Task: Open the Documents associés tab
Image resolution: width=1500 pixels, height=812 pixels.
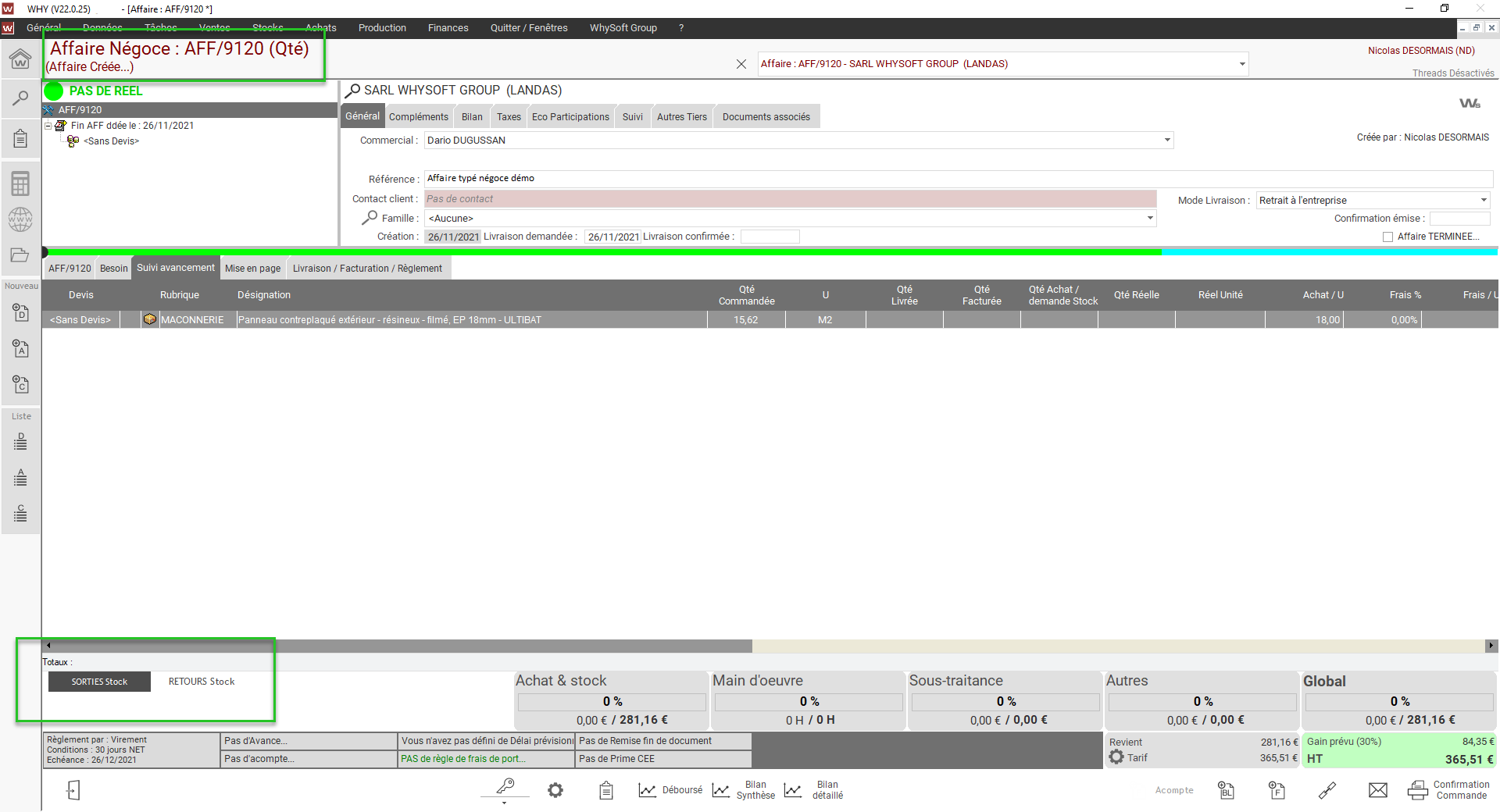Action: point(766,116)
